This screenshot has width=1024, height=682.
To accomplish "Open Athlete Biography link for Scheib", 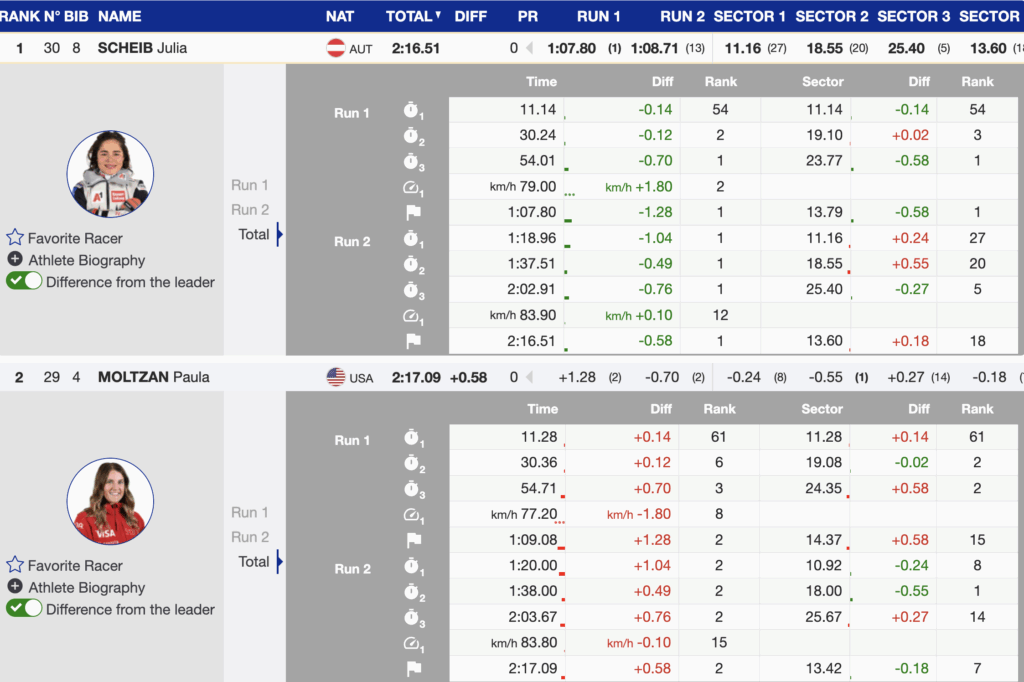I will click(86, 260).
